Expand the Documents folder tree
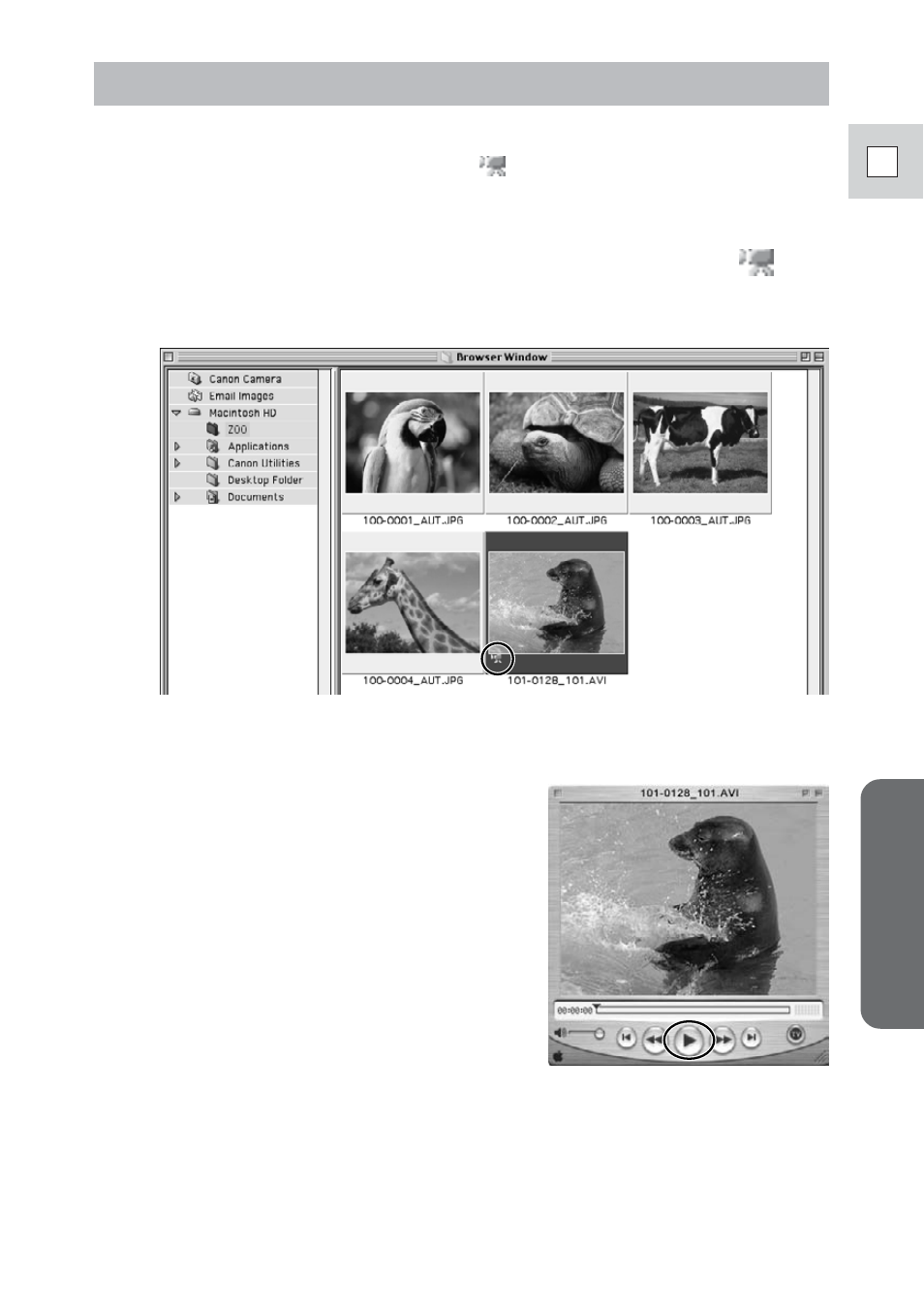Image resolution: width=924 pixels, height=1309 pixels. (177, 497)
